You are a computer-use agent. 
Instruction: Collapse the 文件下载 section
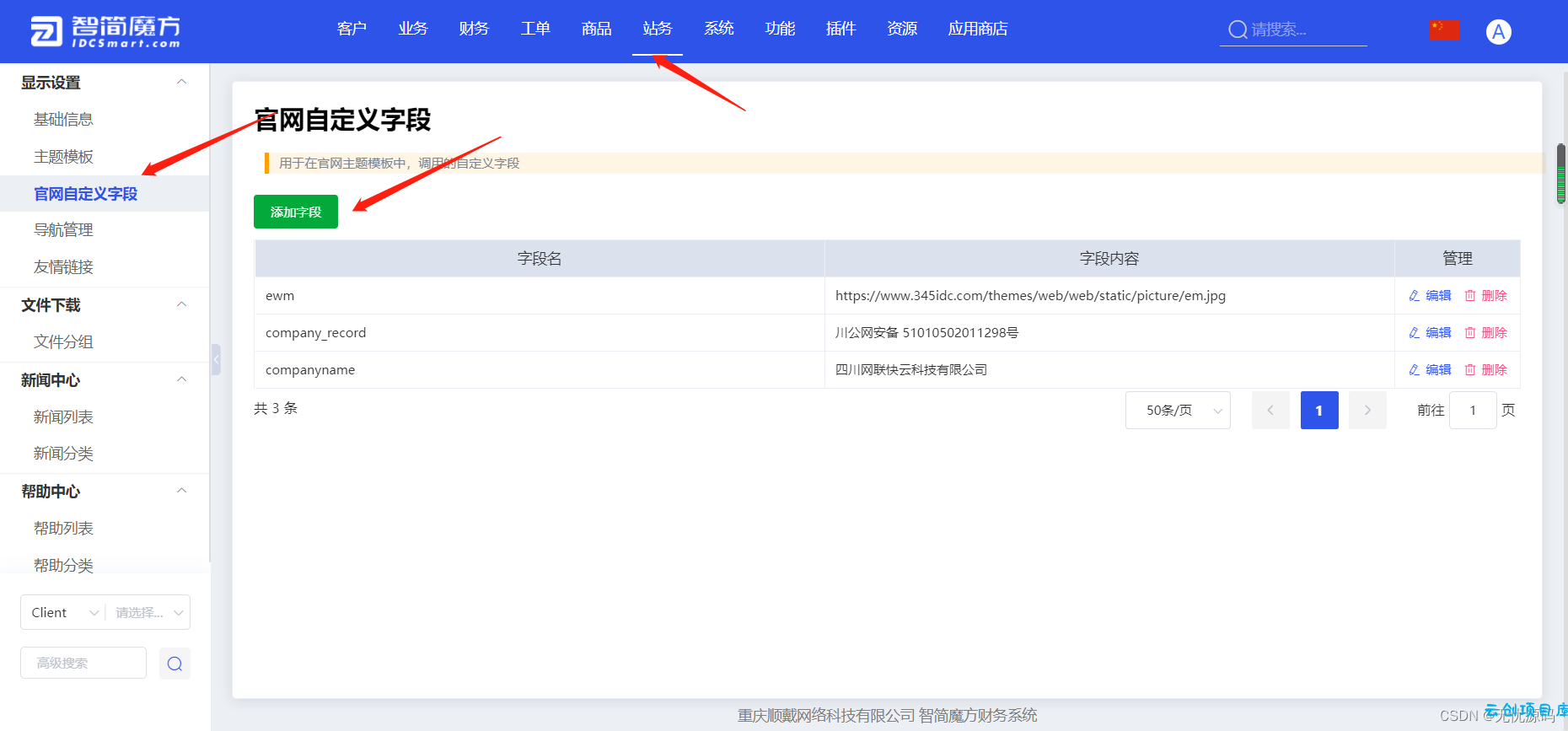point(181,304)
